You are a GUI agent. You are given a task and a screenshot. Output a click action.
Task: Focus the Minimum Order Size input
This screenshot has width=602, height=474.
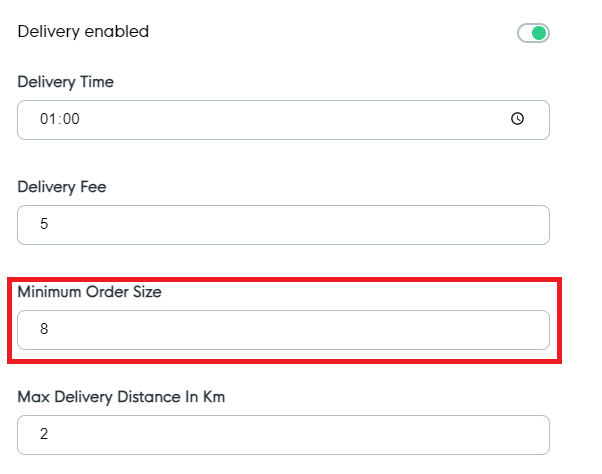point(283,330)
